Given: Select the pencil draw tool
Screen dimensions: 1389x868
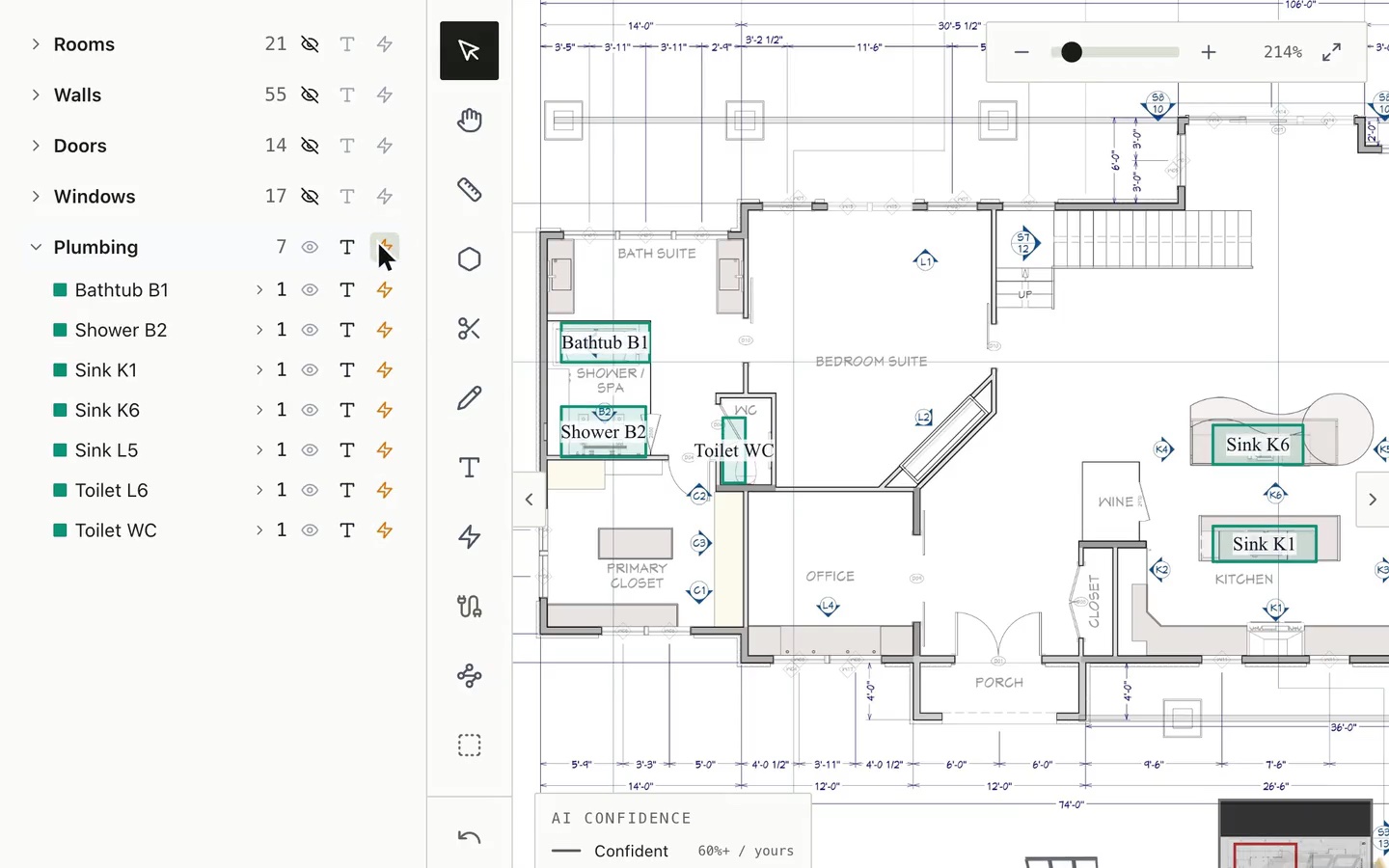Looking at the screenshot, I should (469, 397).
